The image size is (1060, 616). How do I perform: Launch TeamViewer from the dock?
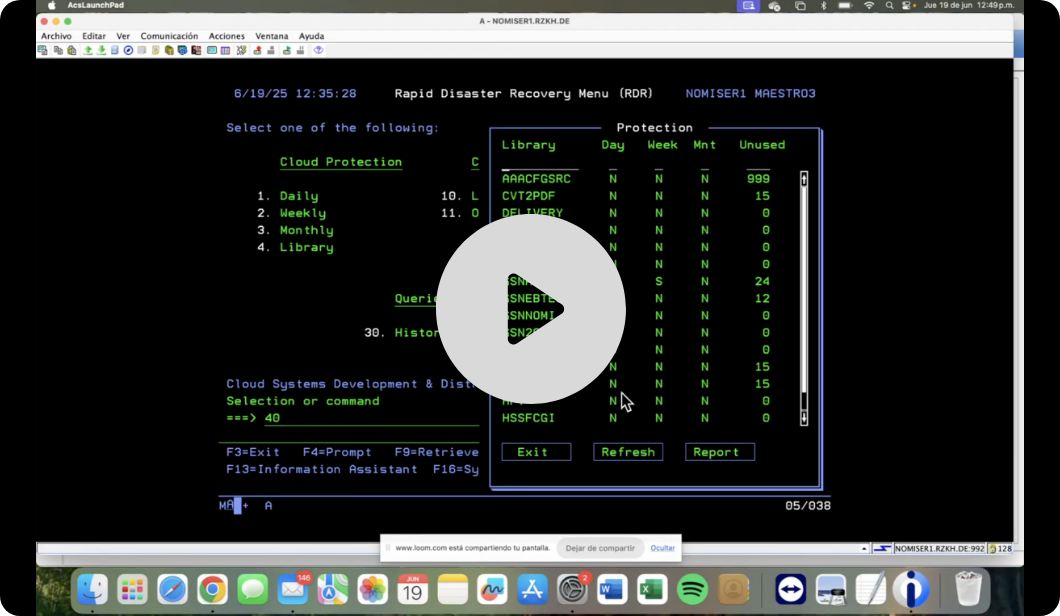click(790, 589)
